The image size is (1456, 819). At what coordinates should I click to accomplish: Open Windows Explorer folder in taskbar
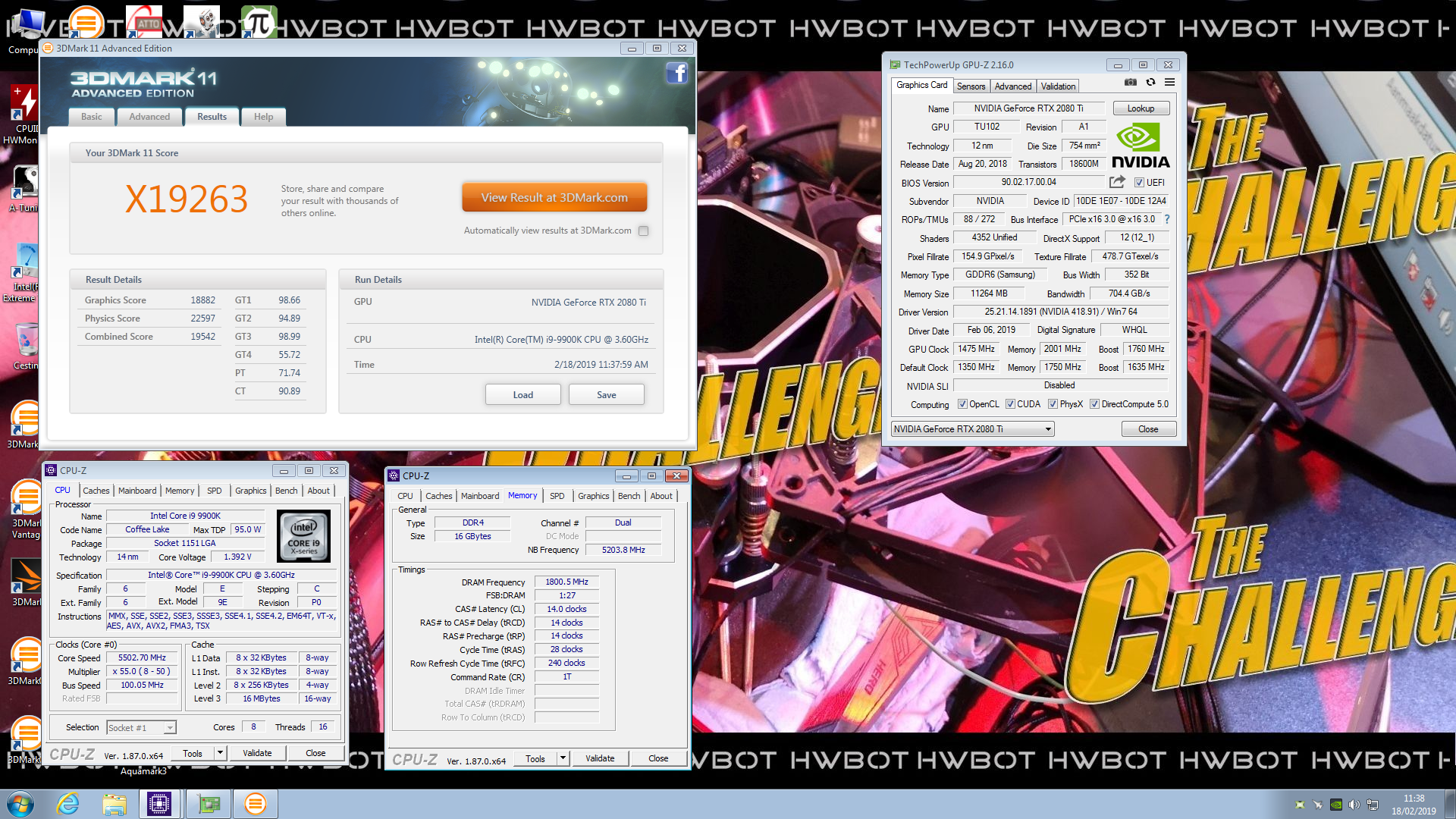[115, 804]
